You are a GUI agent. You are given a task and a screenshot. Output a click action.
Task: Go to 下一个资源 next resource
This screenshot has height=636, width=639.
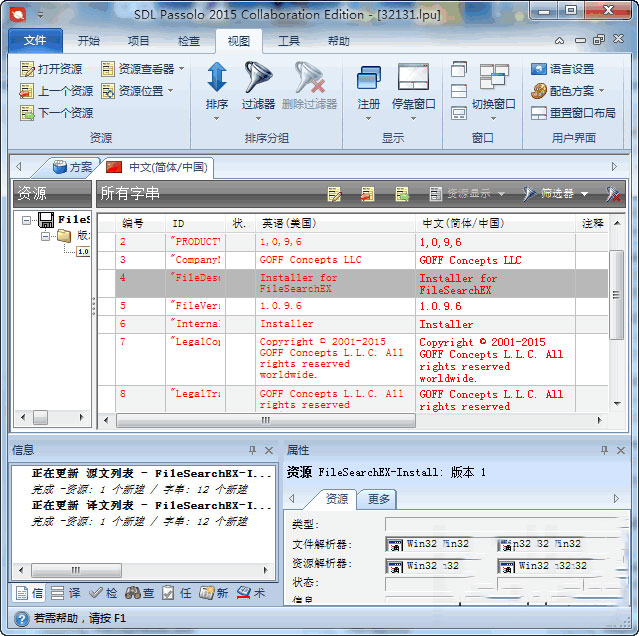(x=56, y=113)
